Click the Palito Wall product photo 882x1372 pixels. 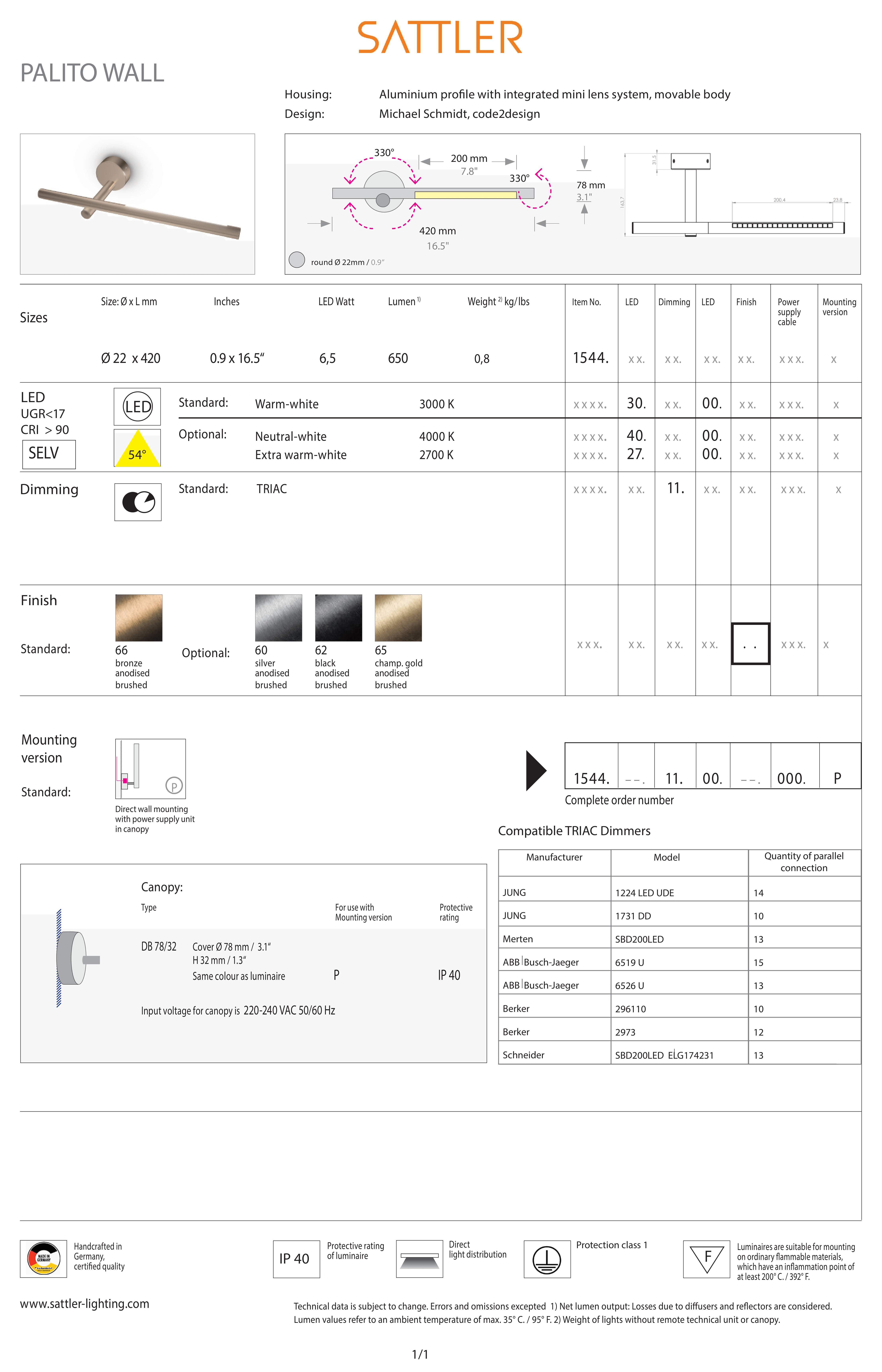(138, 204)
